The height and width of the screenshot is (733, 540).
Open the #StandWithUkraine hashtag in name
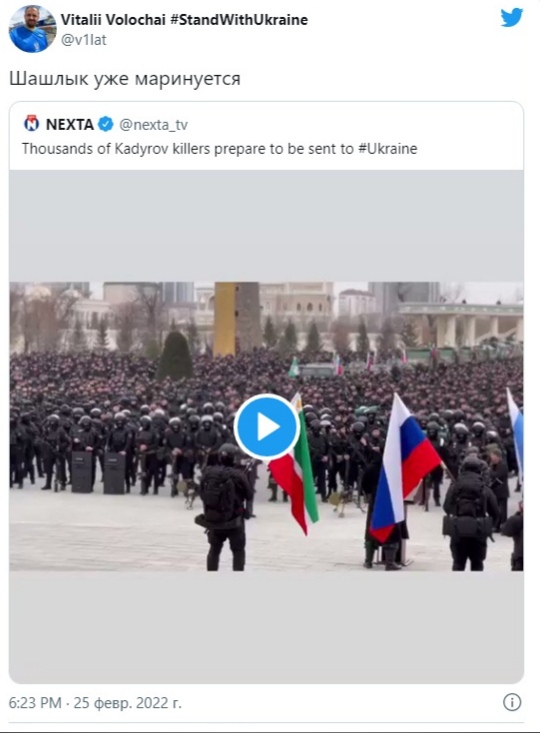tap(238, 20)
